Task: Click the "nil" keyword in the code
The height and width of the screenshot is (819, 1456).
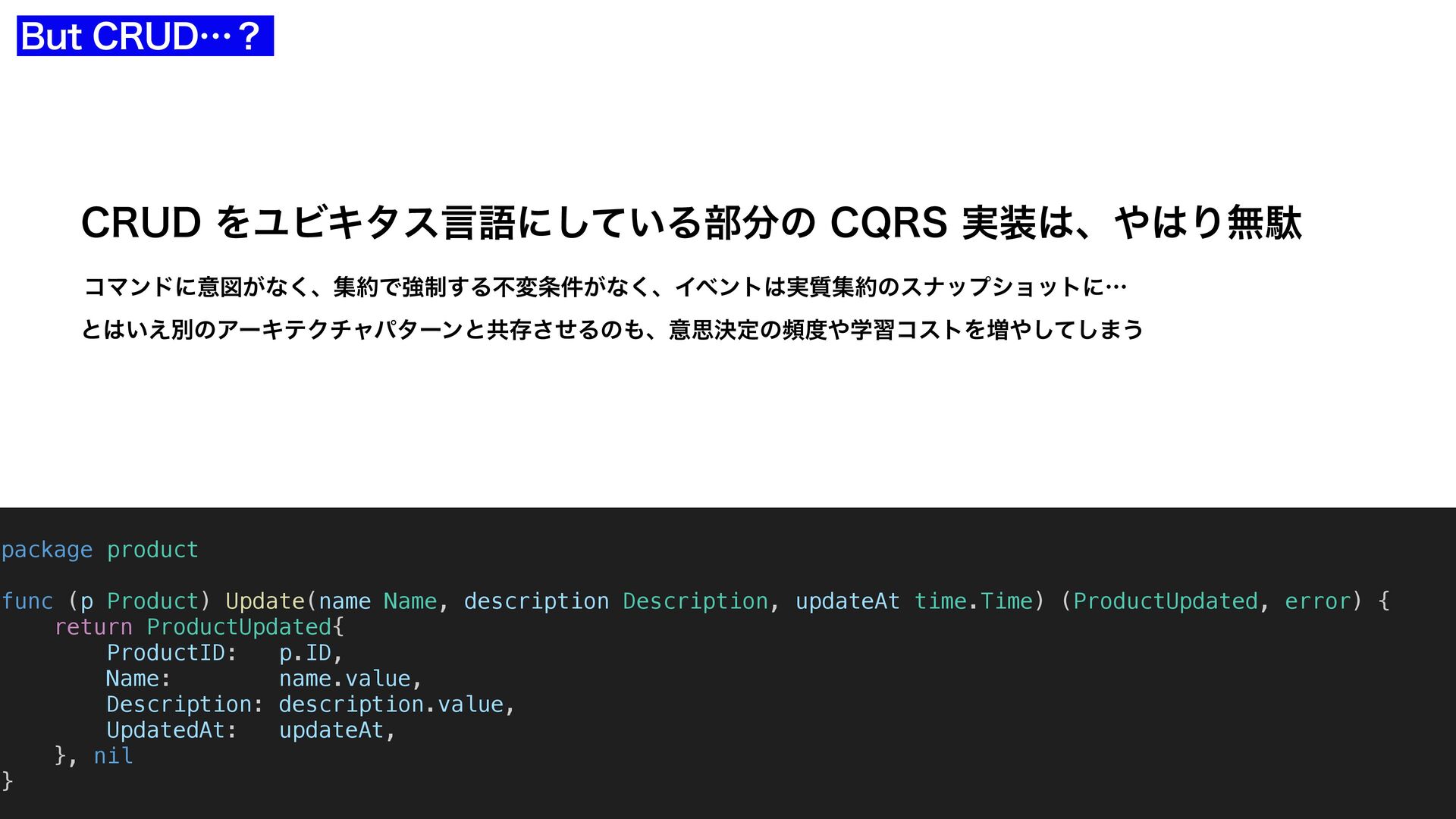Action: pyautogui.click(x=113, y=756)
